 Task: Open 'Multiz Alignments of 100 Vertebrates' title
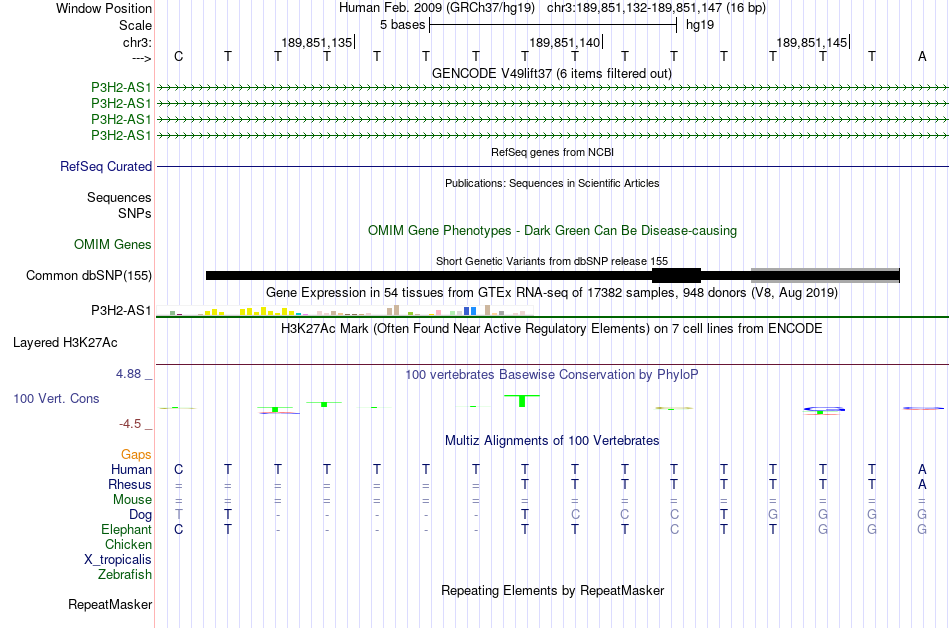[x=552, y=441]
